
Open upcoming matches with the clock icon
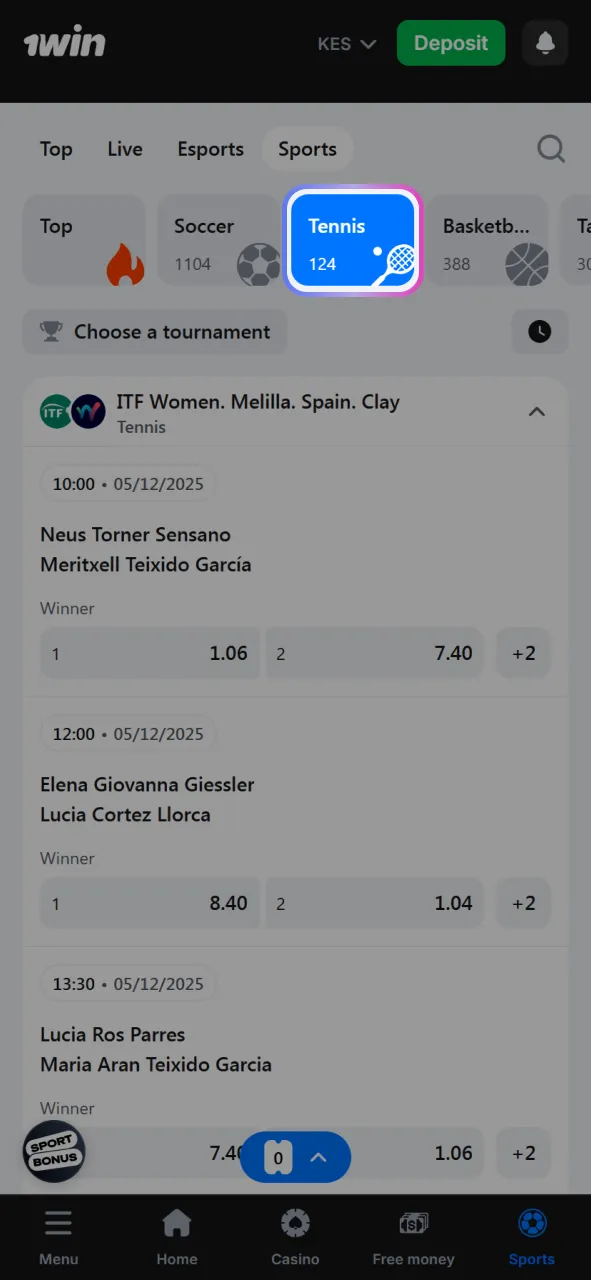[x=539, y=331]
